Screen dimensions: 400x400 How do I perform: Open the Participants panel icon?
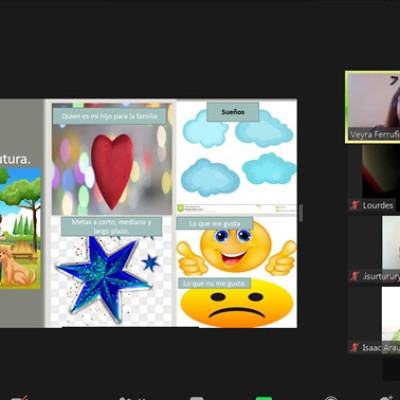pos(129,398)
